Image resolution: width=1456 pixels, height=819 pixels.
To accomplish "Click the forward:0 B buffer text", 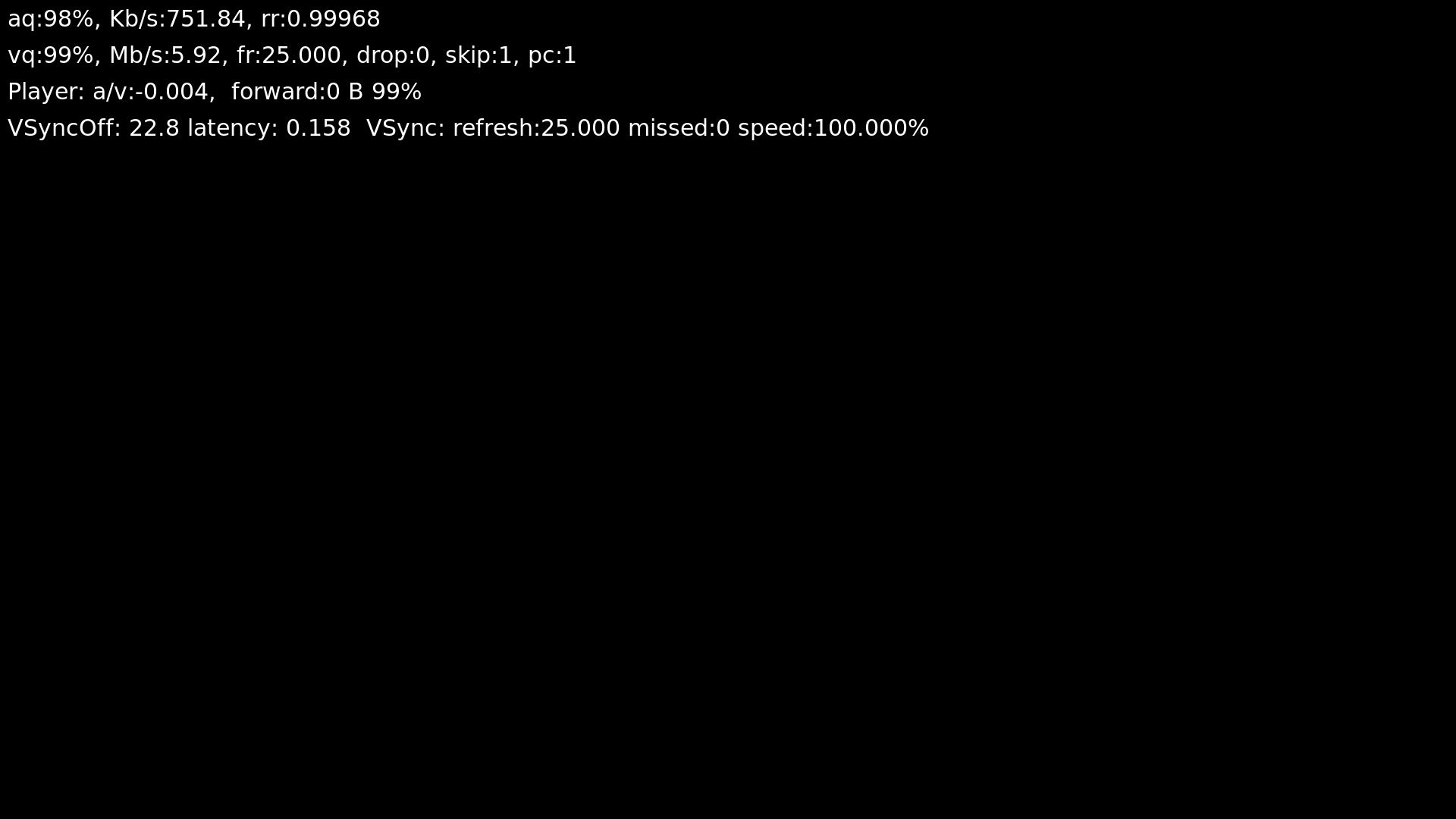I will (297, 92).
